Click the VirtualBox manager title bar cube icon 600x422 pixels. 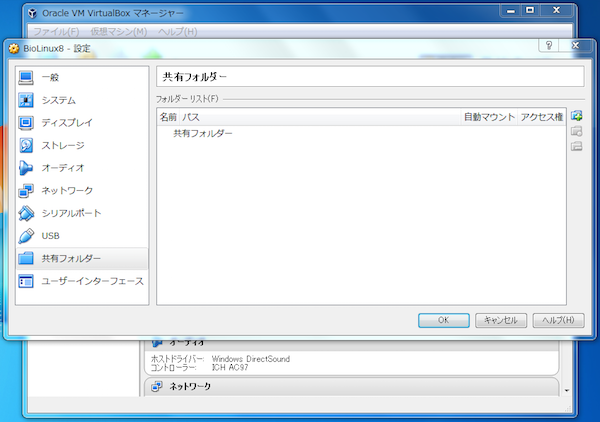coord(33,13)
